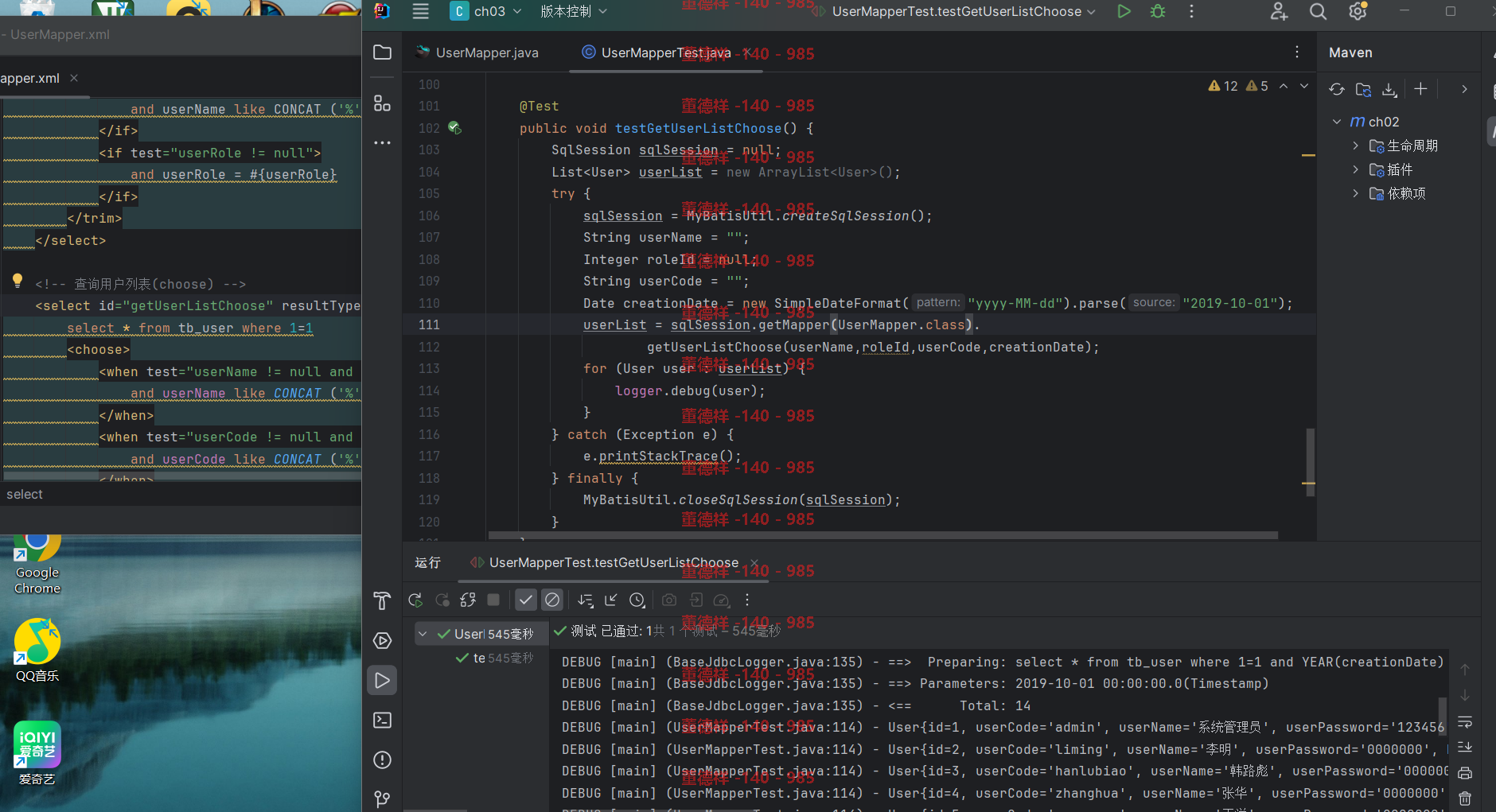Screen dimensions: 1496x812
Task: Stop the running process
Action: point(493,600)
